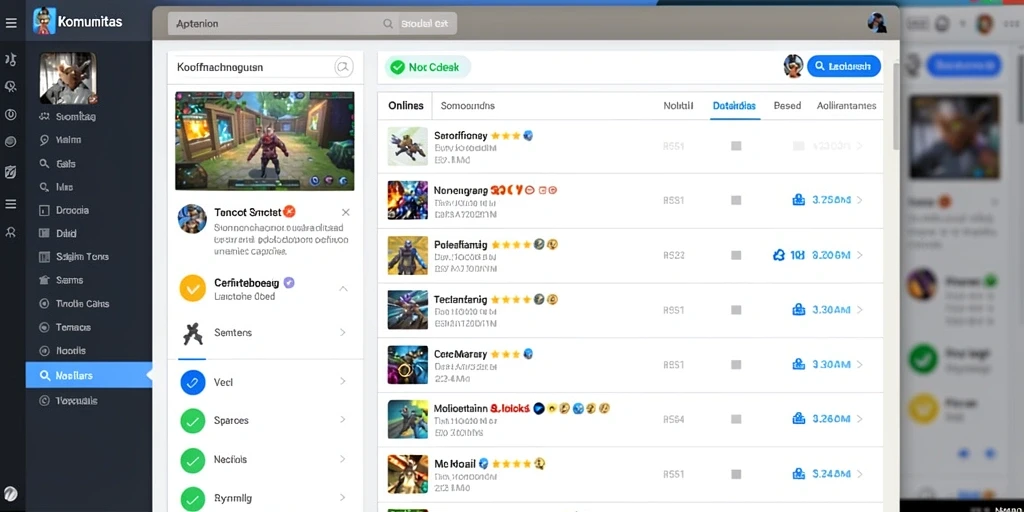The width and height of the screenshot is (1024, 512).
Task: Expand the Necfiols row chevron
Action: pos(343,459)
